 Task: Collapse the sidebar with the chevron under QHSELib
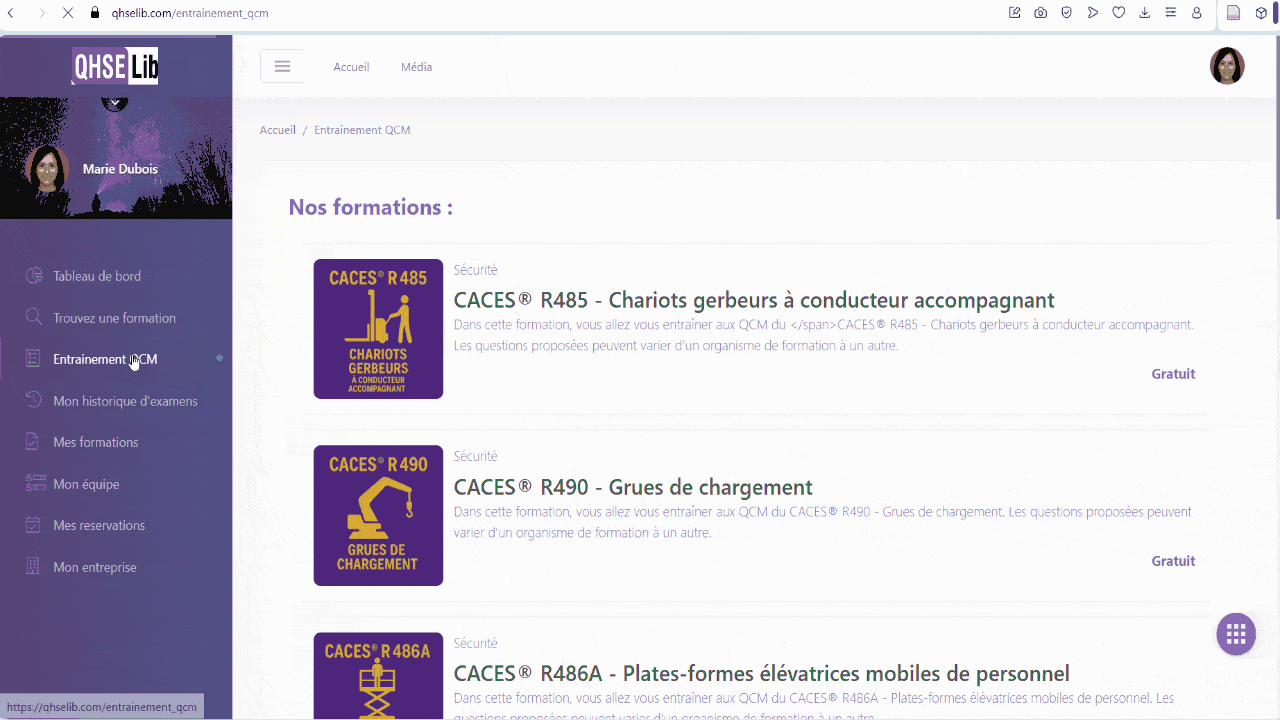tap(115, 102)
